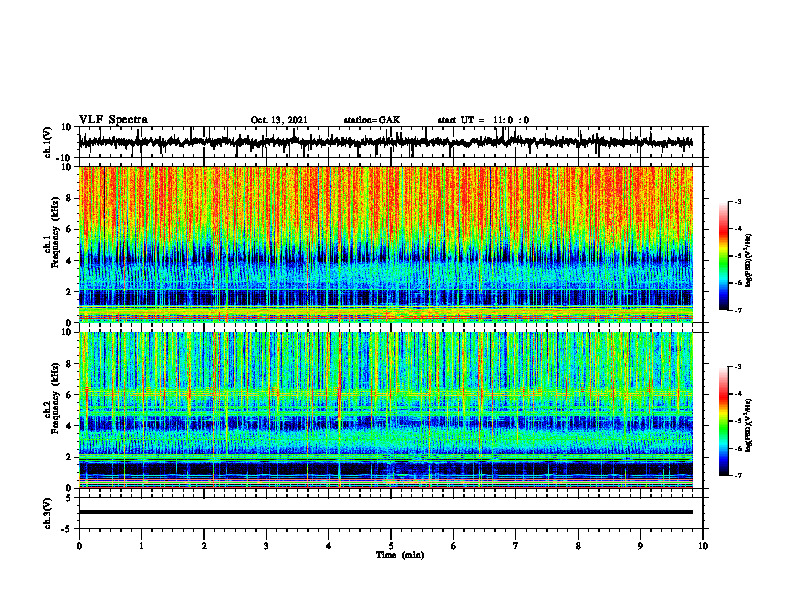Click the time axis tick label "5"
The image size is (792, 612).
coord(391,546)
